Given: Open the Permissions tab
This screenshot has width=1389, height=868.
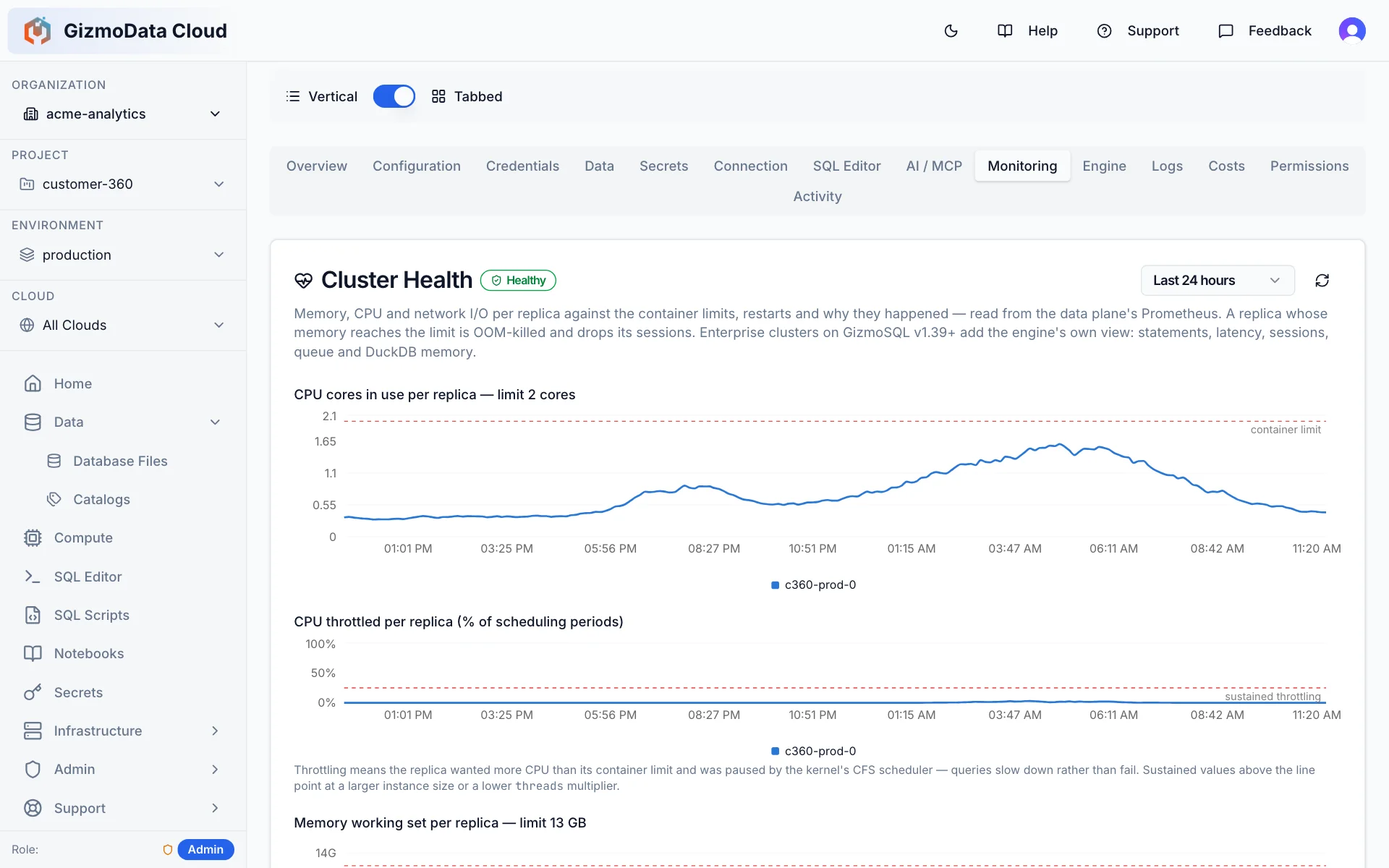Looking at the screenshot, I should pos(1309,166).
